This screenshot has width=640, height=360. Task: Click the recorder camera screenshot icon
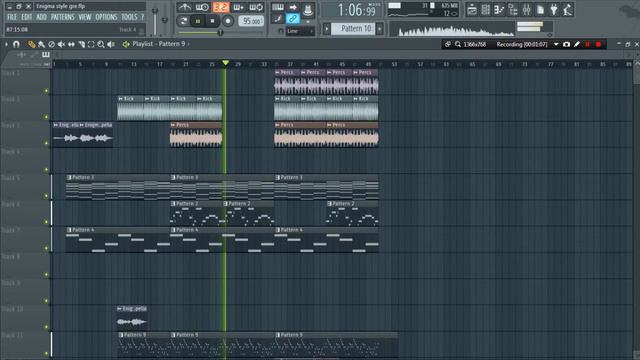click(567, 44)
